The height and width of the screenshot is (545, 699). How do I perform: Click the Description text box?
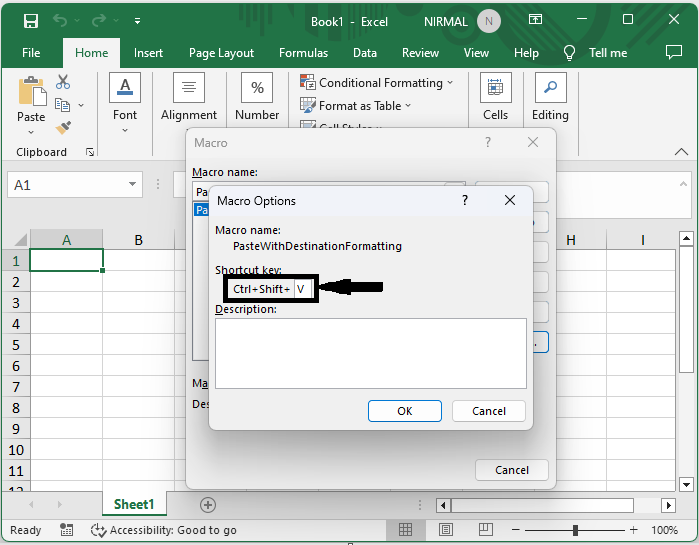pos(370,353)
